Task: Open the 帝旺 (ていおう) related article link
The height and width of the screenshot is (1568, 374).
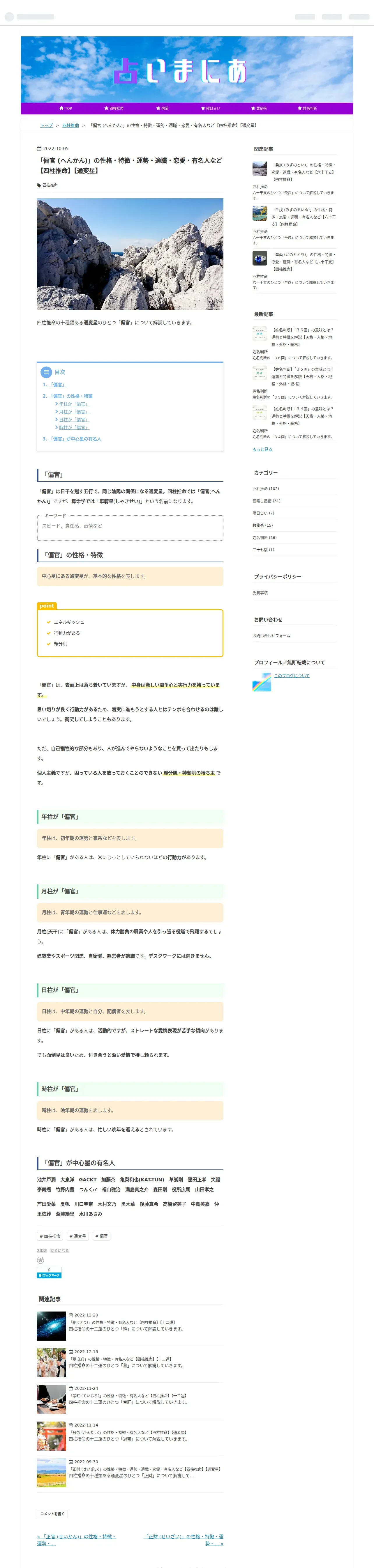Action: pyautogui.click(x=127, y=1396)
